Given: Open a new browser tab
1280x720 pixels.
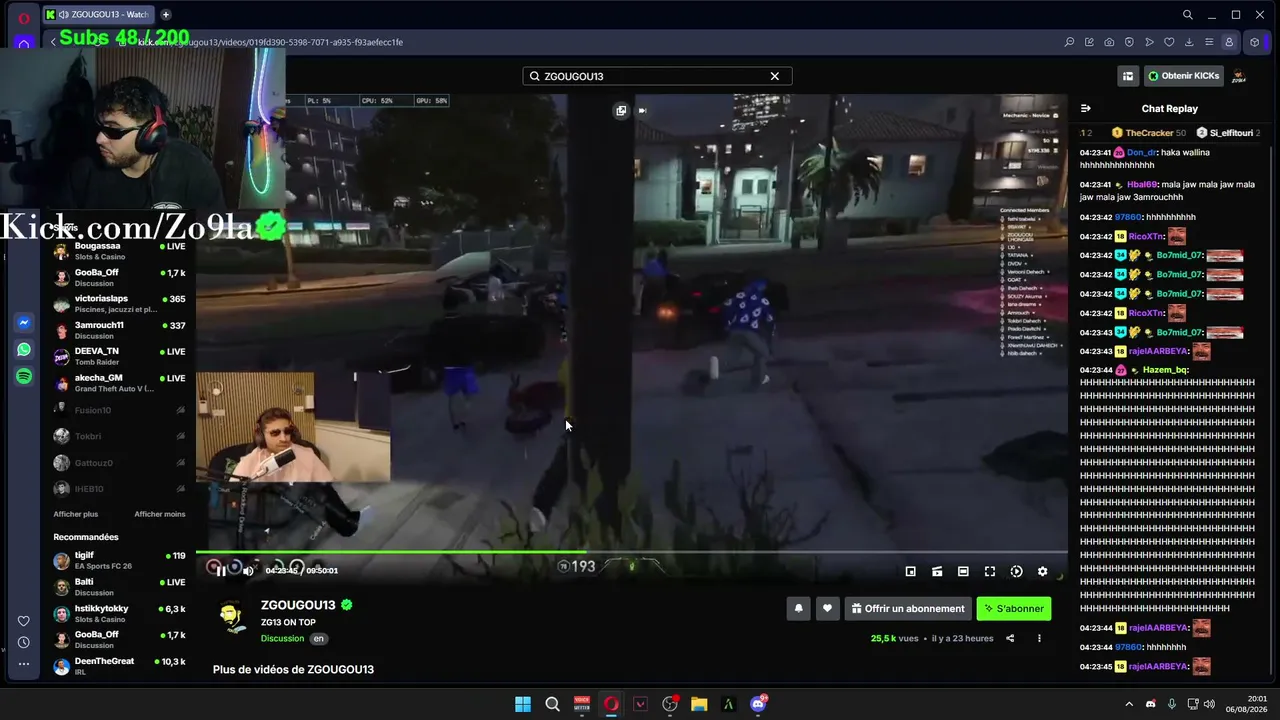Looking at the screenshot, I should pos(166,14).
